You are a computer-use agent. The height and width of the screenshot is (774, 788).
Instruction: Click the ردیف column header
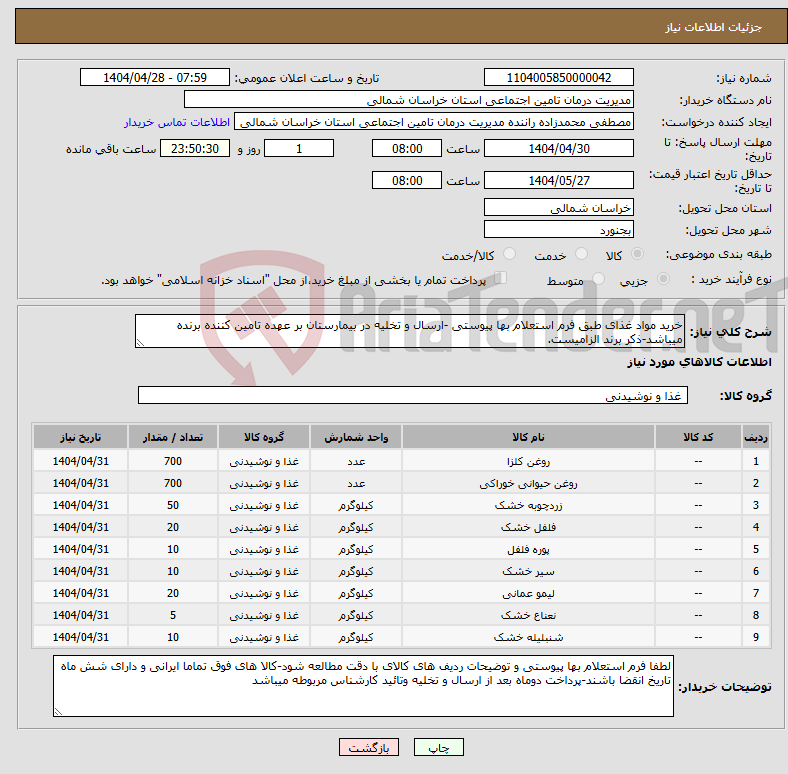(x=755, y=437)
